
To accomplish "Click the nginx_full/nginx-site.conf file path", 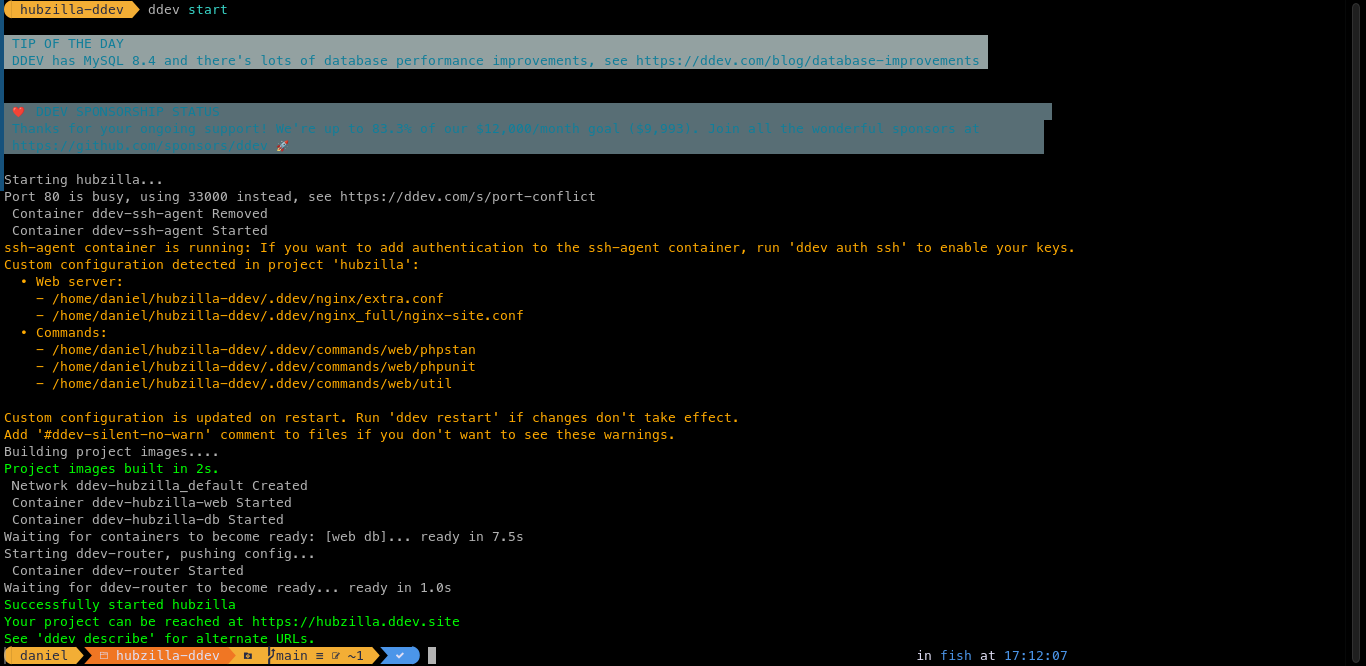I will 288,316.
